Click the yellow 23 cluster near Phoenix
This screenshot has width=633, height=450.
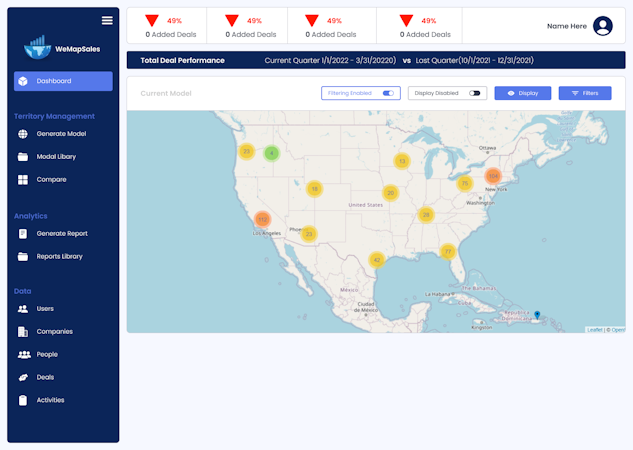pyautogui.click(x=309, y=234)
